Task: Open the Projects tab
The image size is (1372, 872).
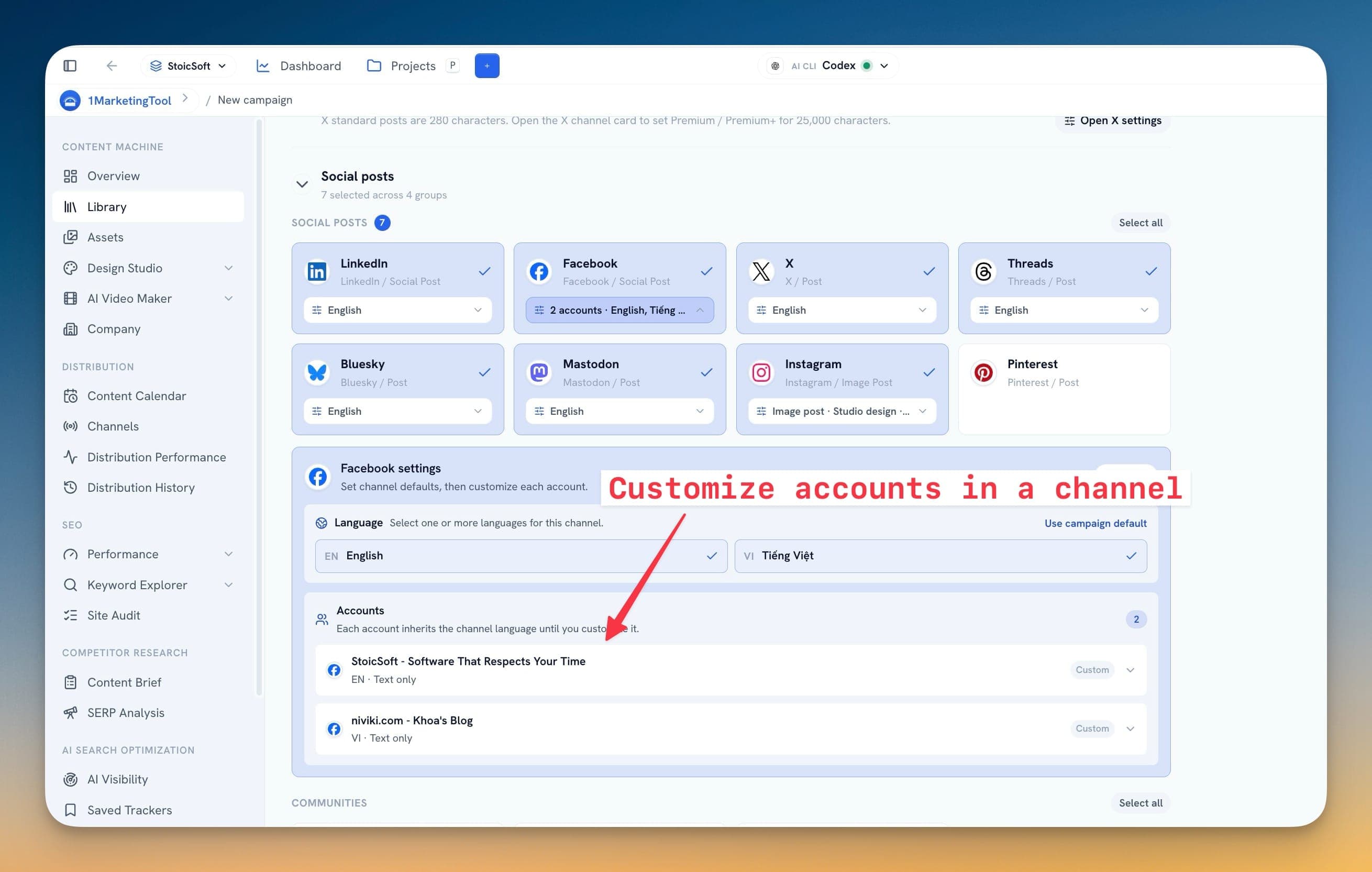Action: pos(413,65)
